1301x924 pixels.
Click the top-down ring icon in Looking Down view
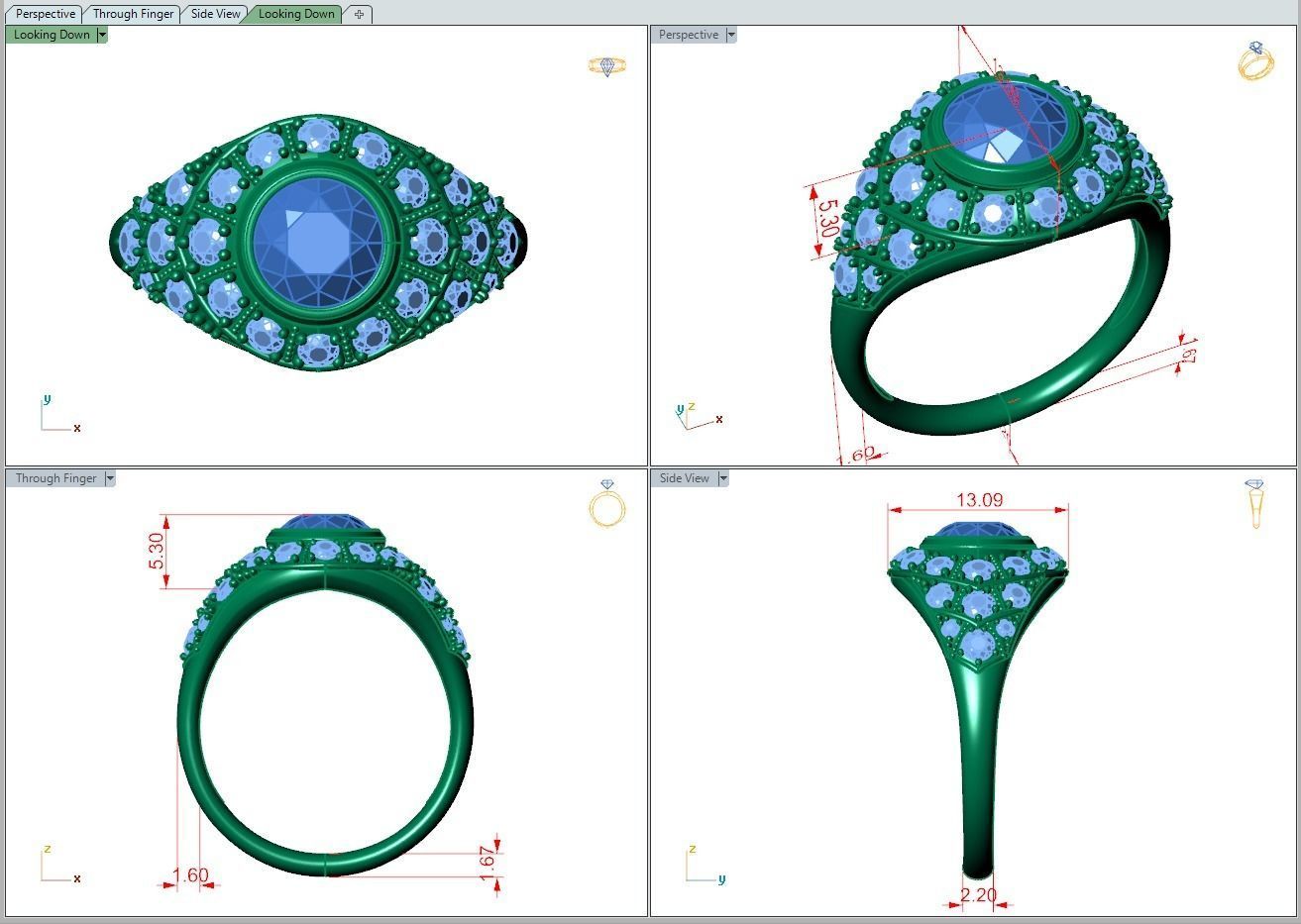(x=607, y=66)
